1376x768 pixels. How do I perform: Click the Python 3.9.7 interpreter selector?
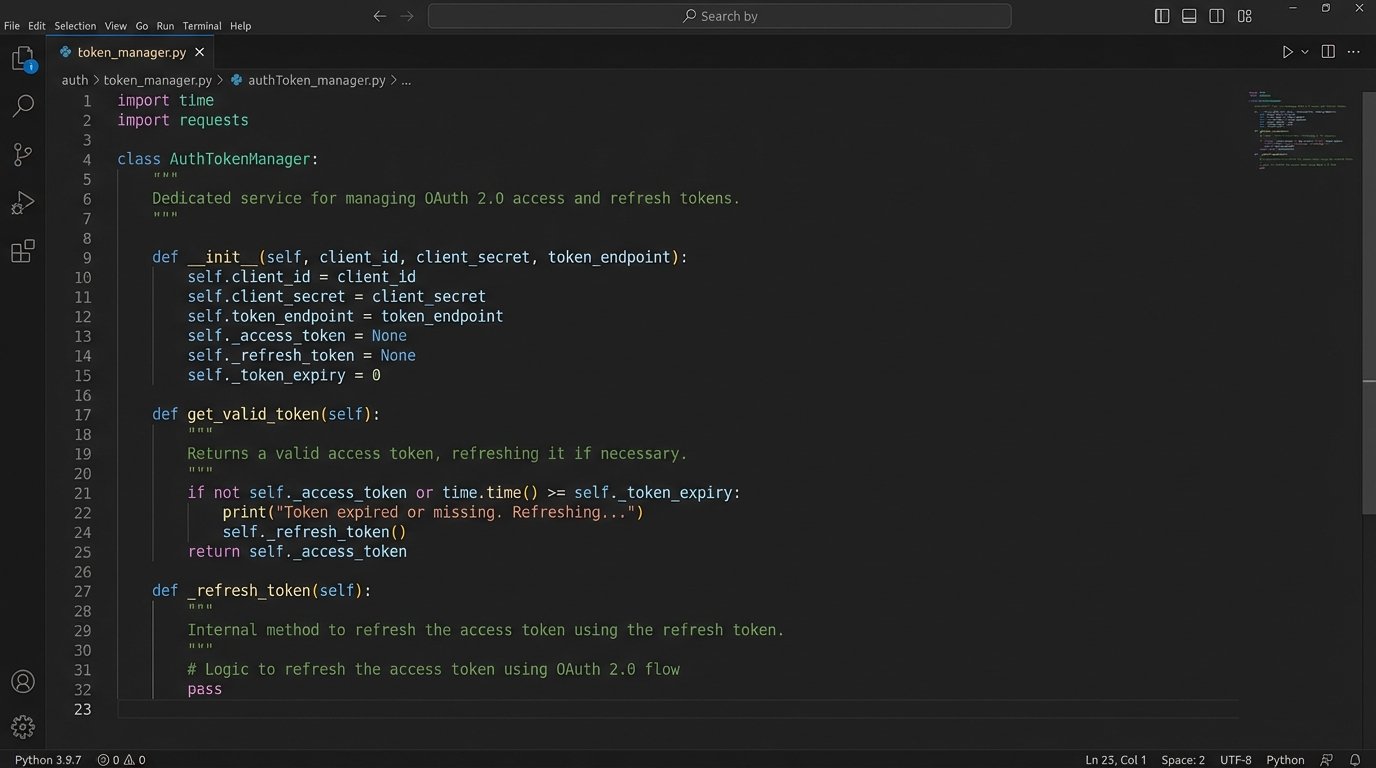click(47, 759)
